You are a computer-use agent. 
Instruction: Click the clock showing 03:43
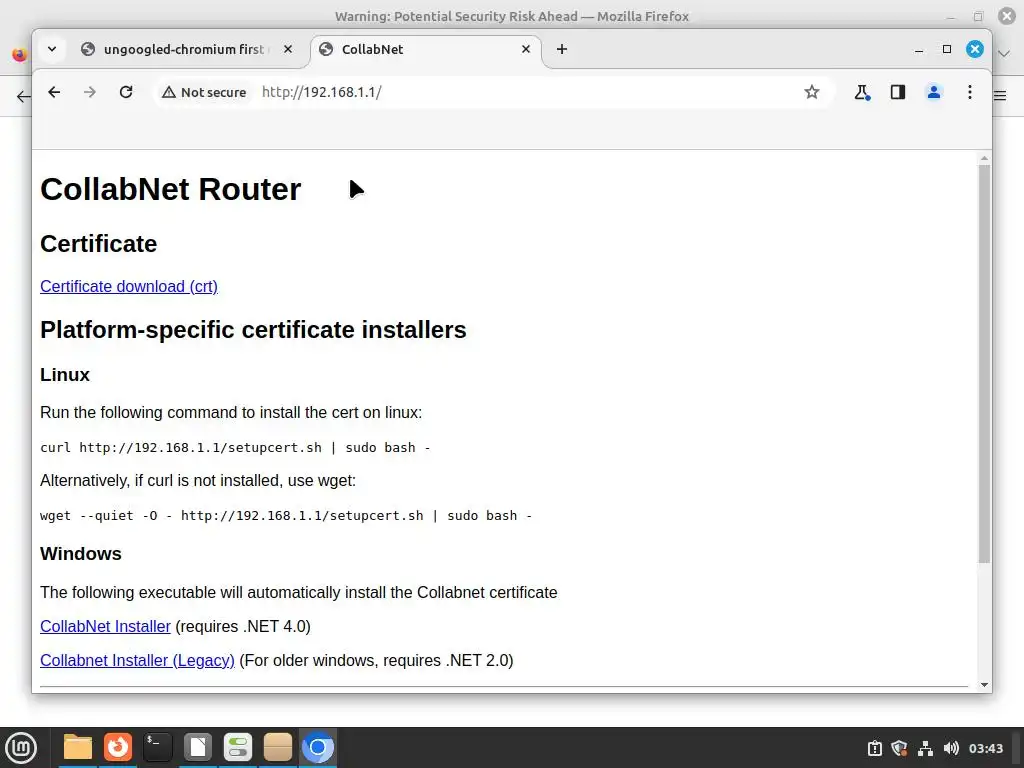985,748
